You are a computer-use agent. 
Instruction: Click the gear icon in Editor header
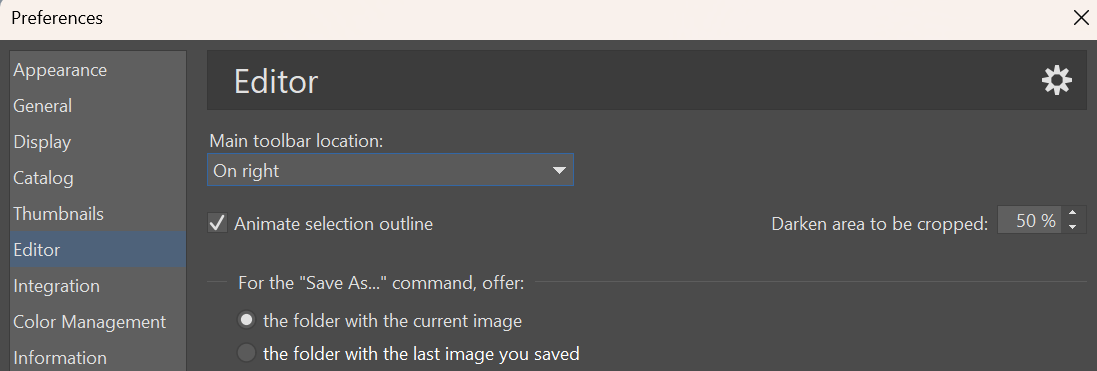(x=1056, y=80)
